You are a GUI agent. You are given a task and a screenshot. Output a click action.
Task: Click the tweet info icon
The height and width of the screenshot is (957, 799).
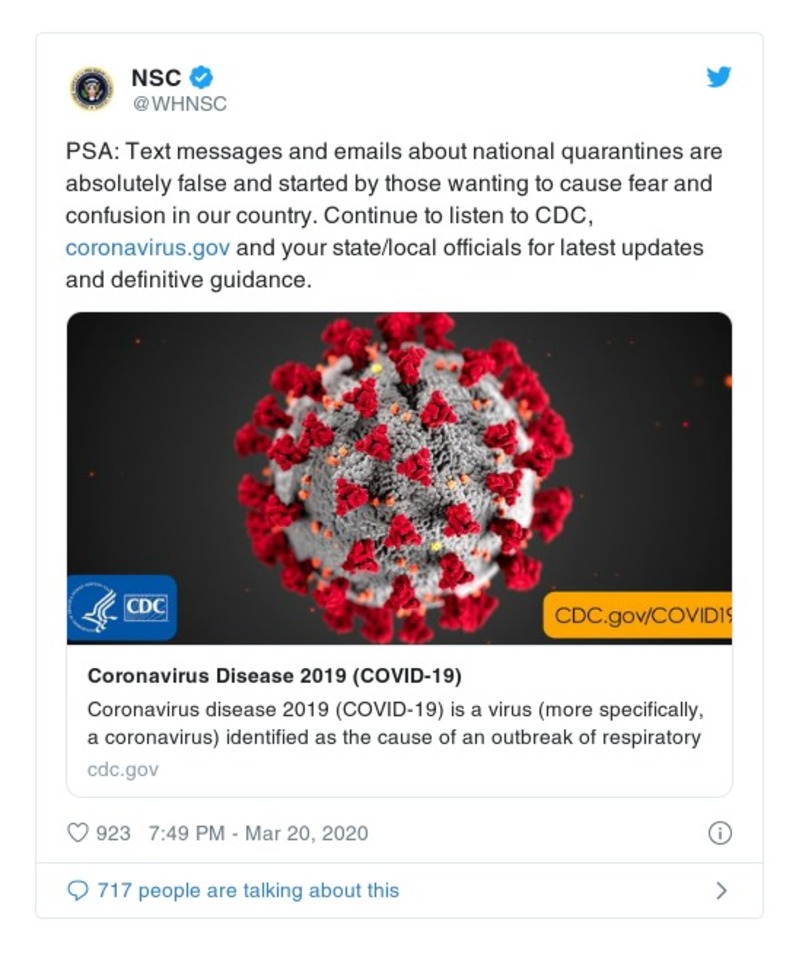click(x=719, y=833)
